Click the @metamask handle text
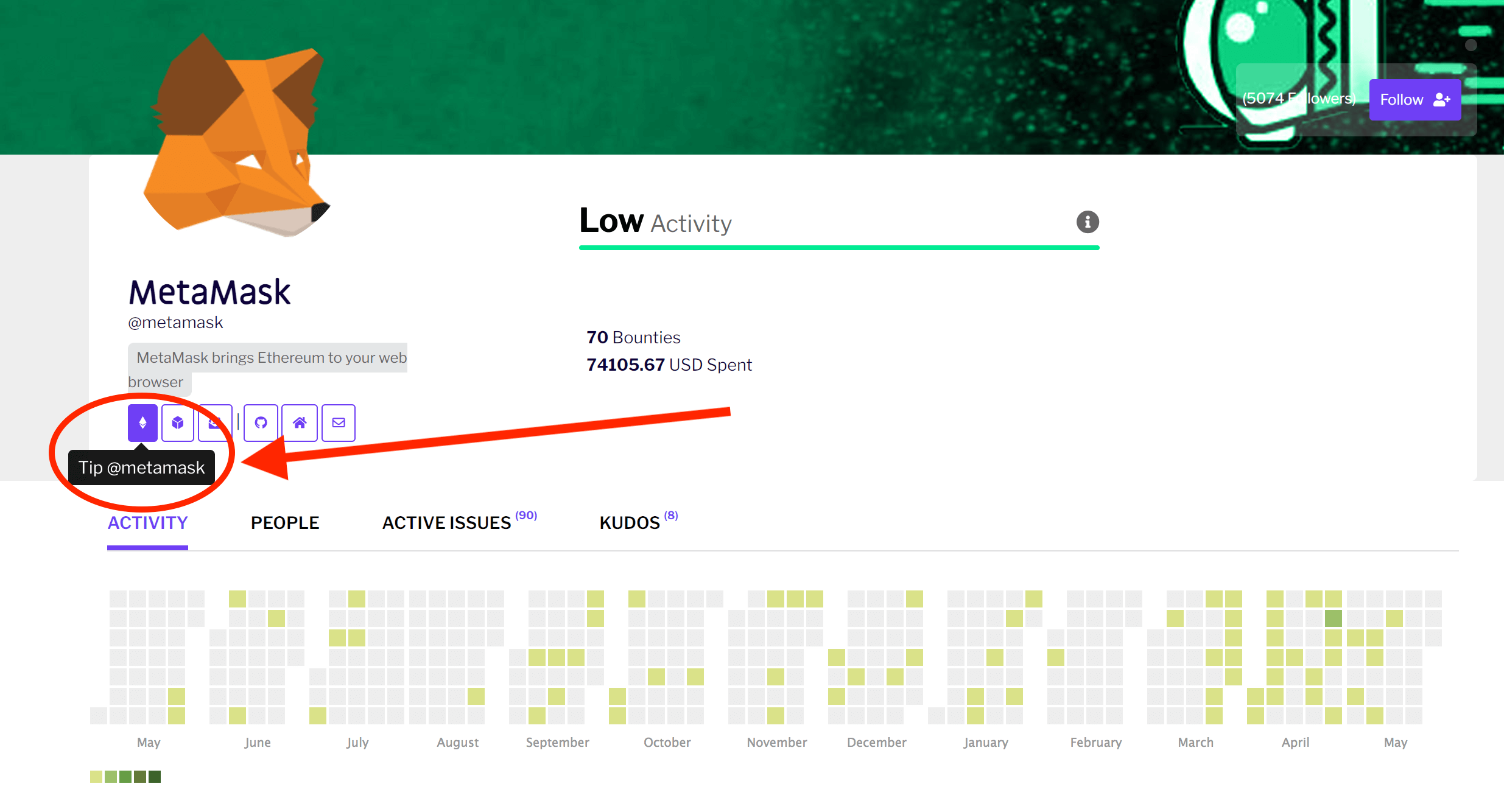1504x812 pixels. (x=175, y=323)
